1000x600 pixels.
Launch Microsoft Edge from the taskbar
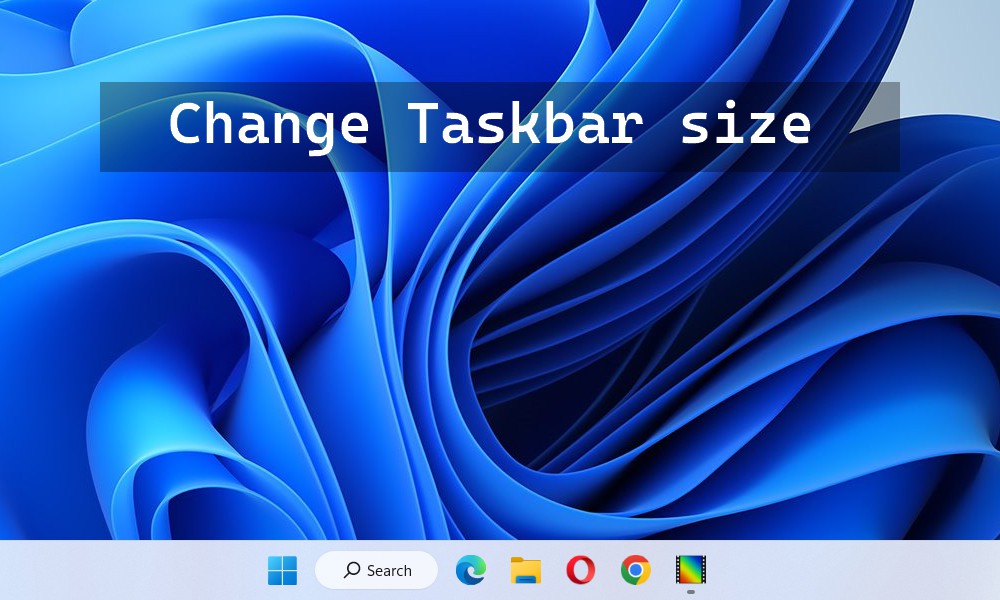[x=470, y=570]
